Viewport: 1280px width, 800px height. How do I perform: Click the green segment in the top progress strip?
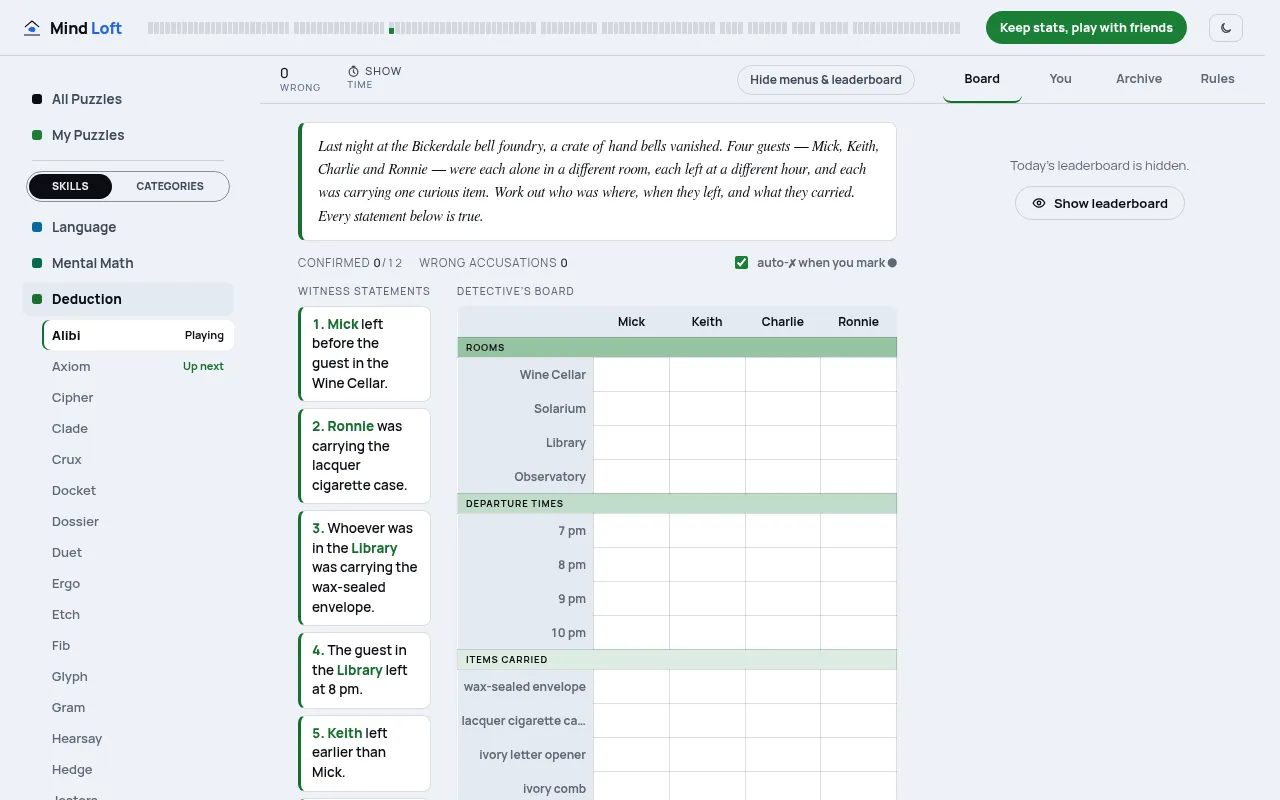click(391, 31)
